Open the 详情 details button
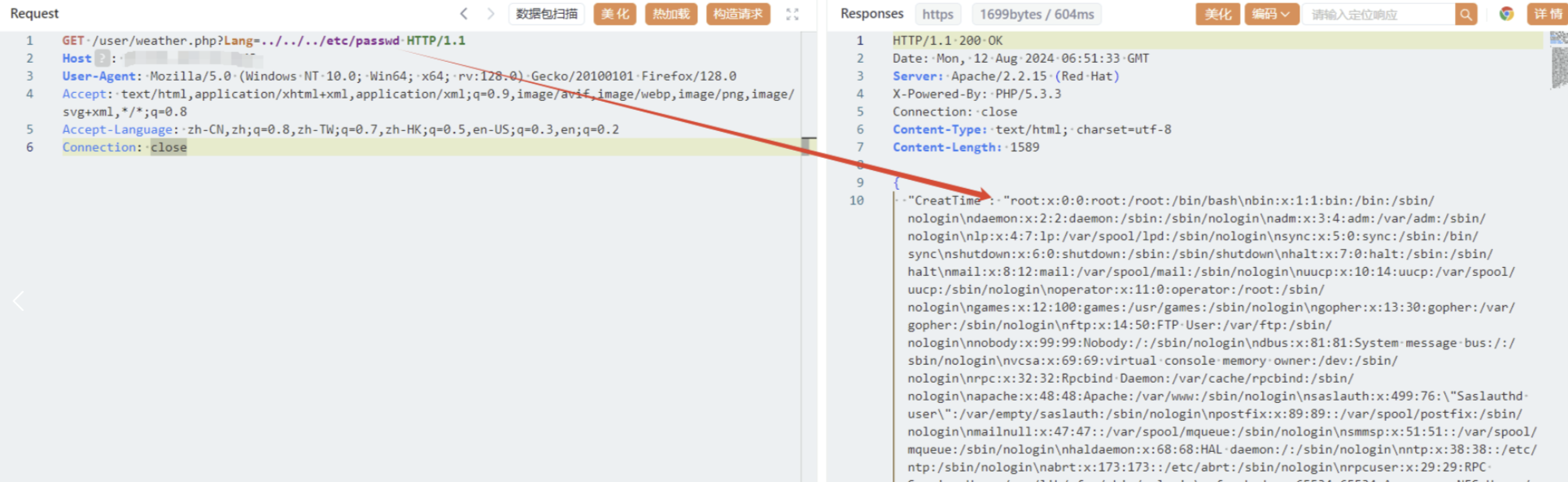This screenshot has height=482, width=1568. (x=1547, y=14)
